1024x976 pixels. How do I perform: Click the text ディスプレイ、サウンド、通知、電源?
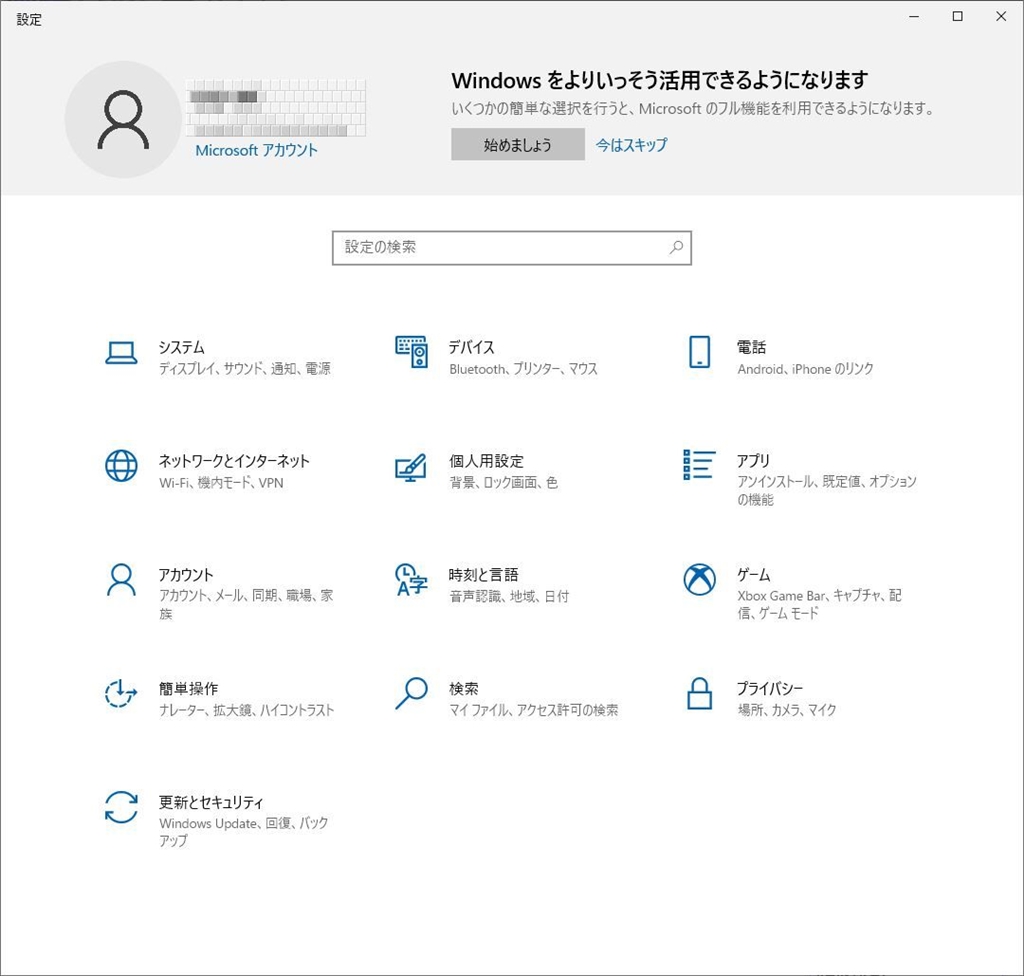pyautogui.click(x=245, y=368)
